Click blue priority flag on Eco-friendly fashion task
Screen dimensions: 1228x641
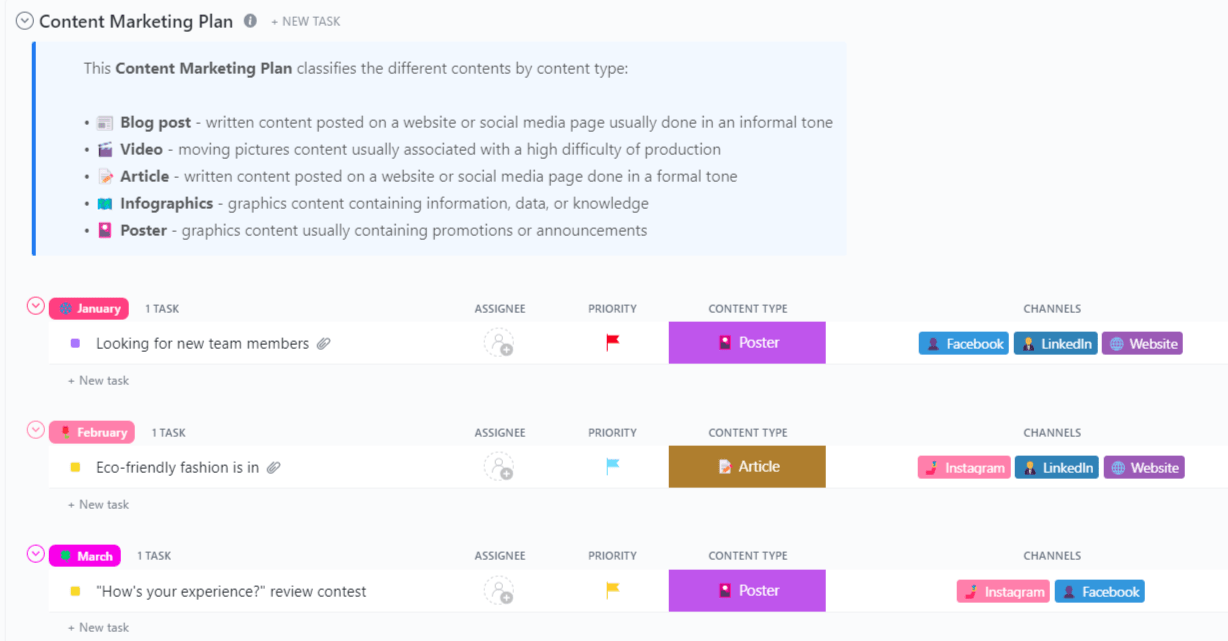click(x=613, y=467)
